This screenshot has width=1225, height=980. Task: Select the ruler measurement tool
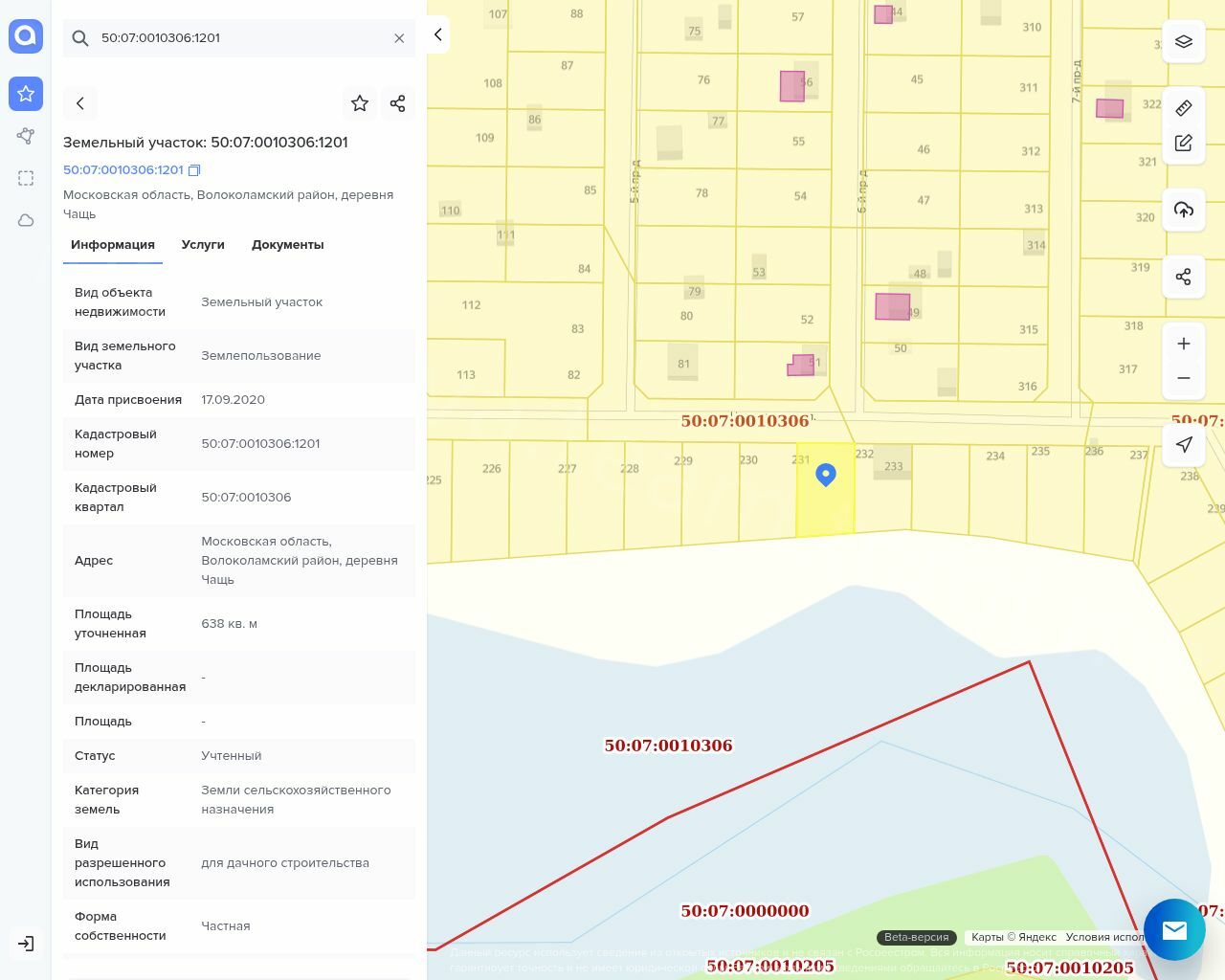1184,108
